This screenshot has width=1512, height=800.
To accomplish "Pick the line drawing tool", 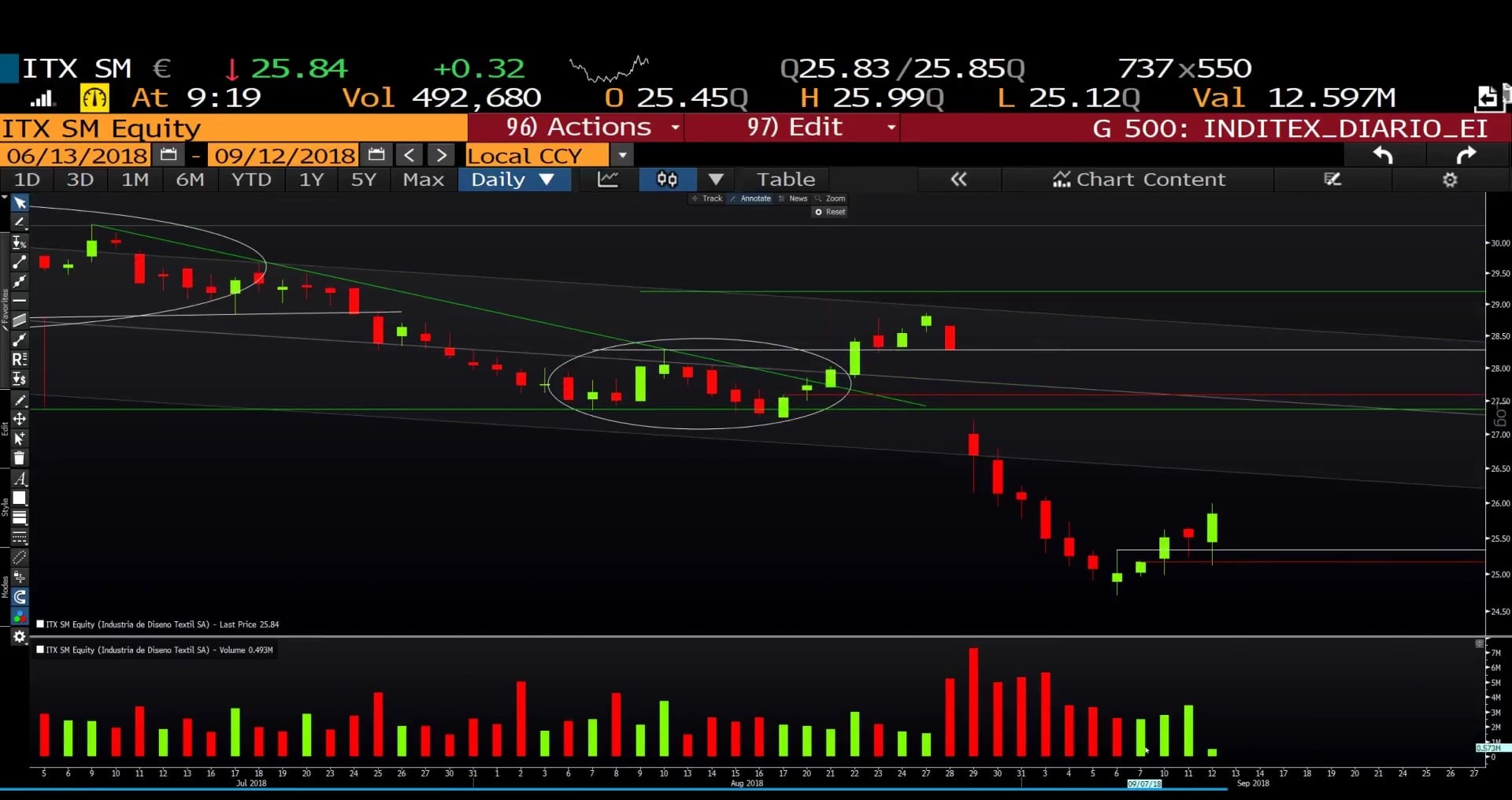I will coord(20,223).
